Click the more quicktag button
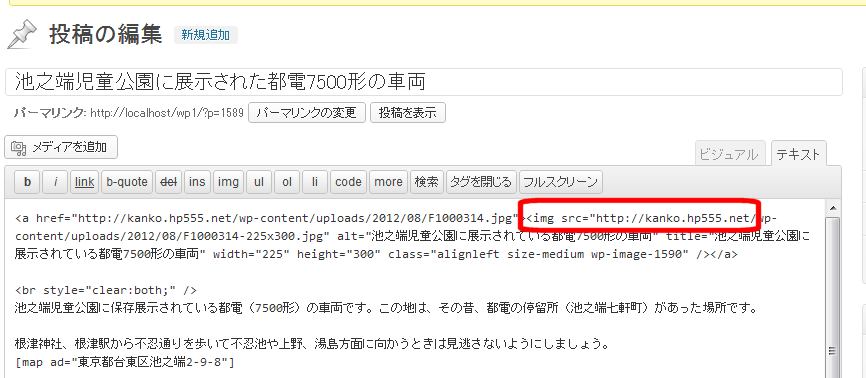The width and height of the screenshot is (866, 378). (x=388, y=182)
